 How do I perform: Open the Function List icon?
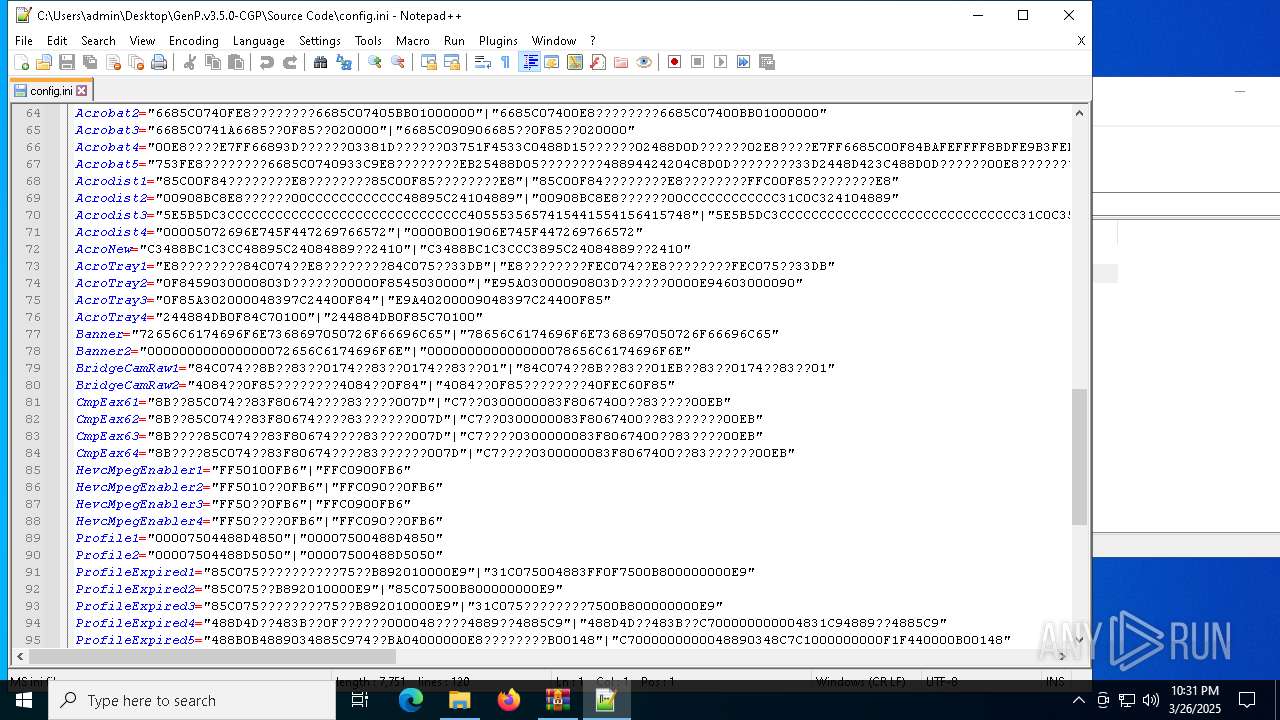click(x=598, y=62)
